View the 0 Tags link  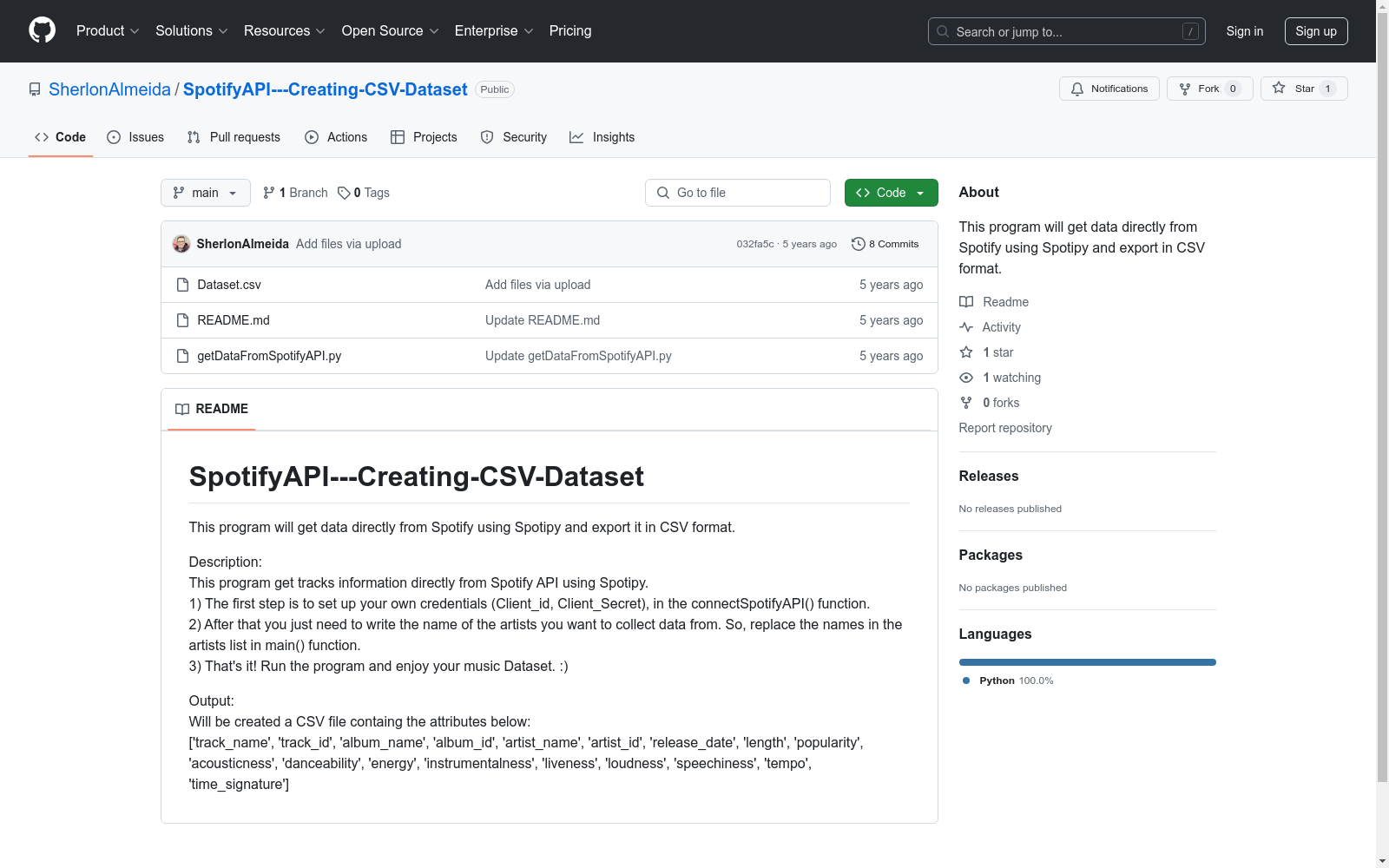[364, 193]
